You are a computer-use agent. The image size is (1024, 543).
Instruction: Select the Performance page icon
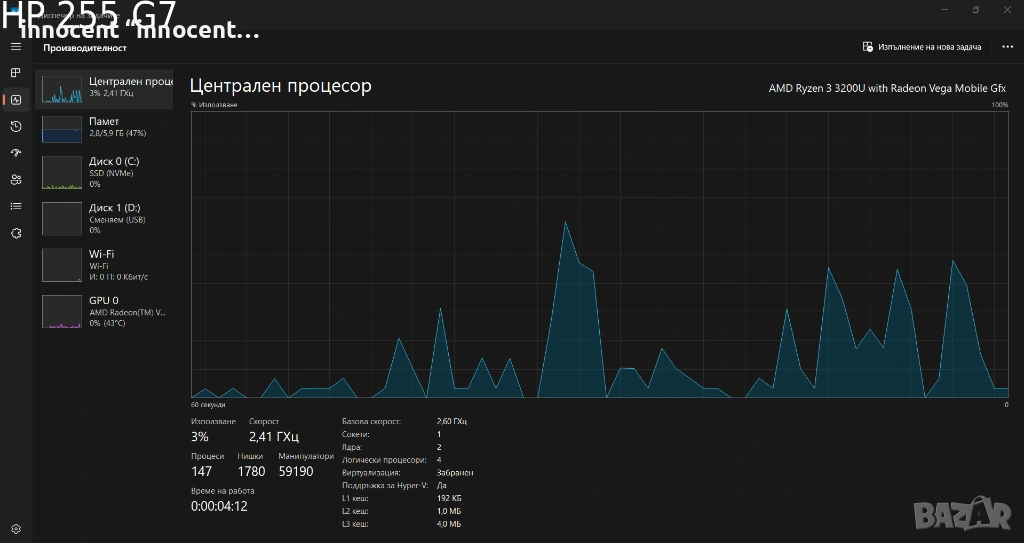coord(15,99)
